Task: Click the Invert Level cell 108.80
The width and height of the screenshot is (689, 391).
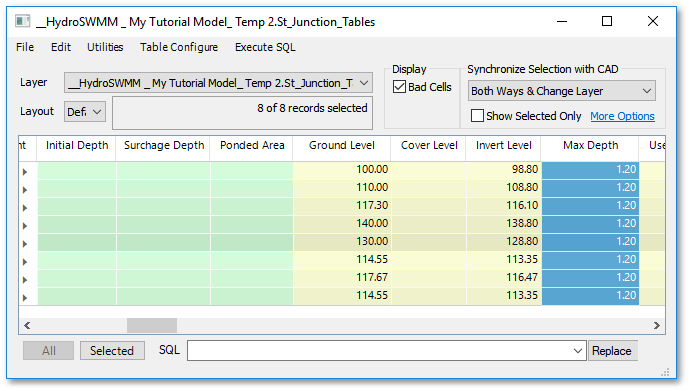Action: pos(504,188)
